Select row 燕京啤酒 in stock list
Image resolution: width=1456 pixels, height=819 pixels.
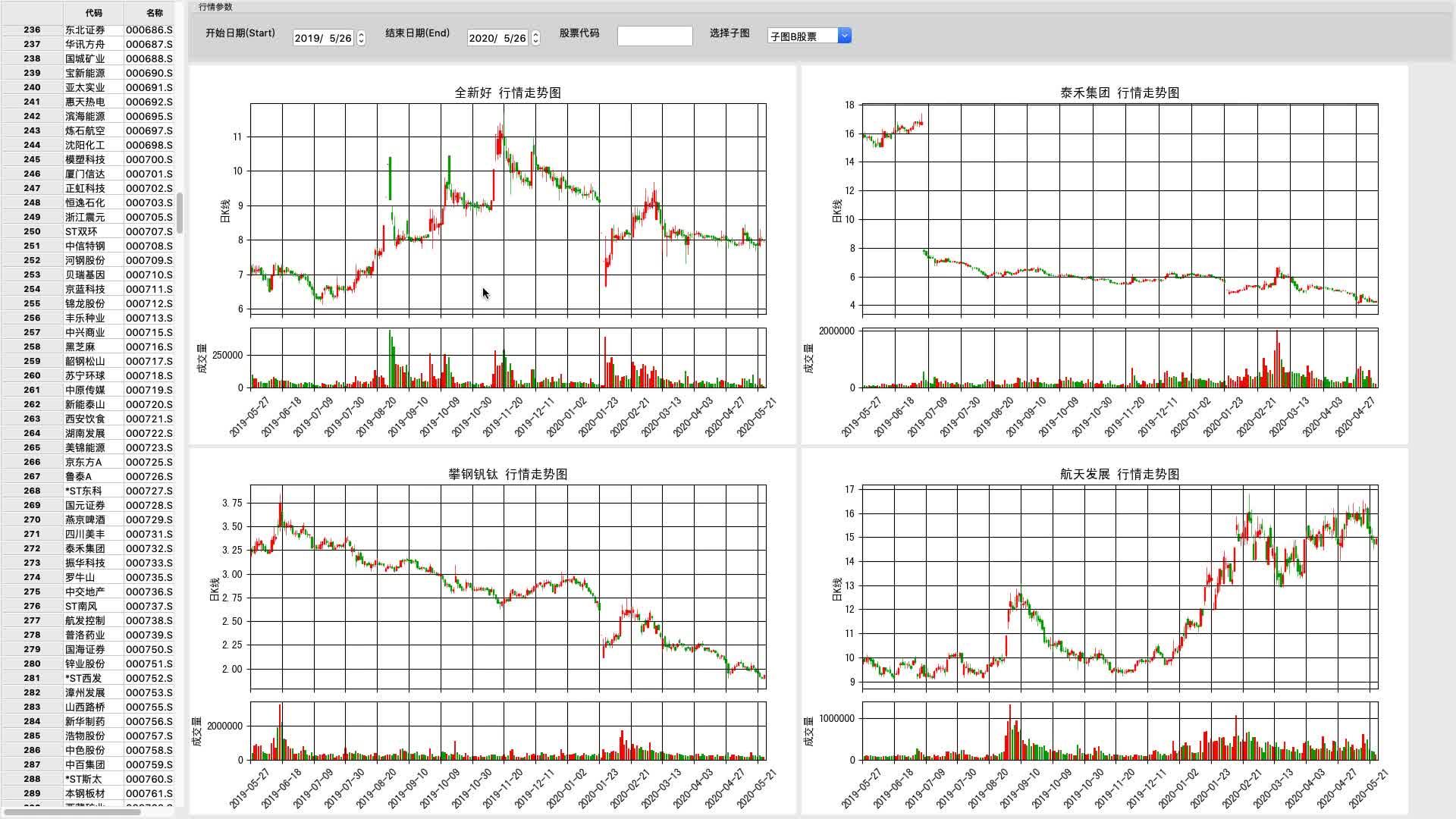coord(87,519)
